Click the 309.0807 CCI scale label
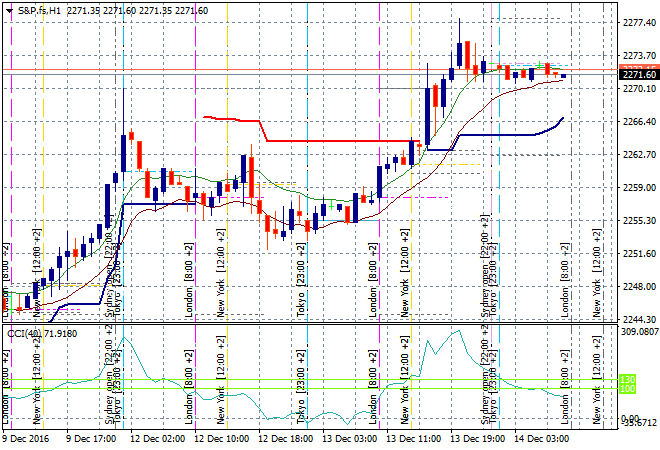This screenshot has width=660, height=450. click(x=638, y=330)
